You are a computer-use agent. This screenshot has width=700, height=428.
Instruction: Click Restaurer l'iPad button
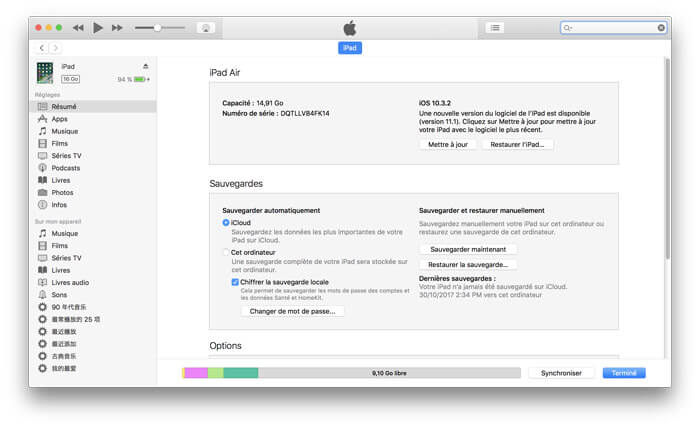(517, 145)
